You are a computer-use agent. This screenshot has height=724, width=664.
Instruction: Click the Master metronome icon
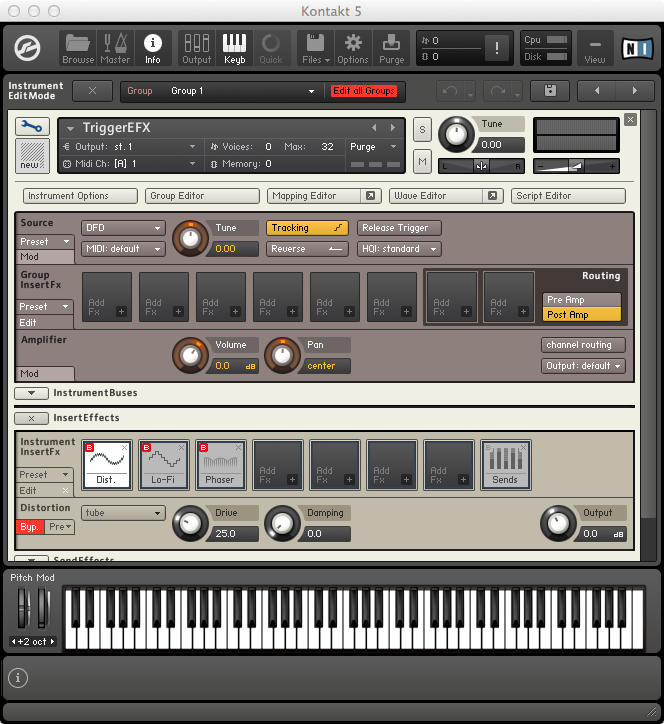tap(115, 47)
